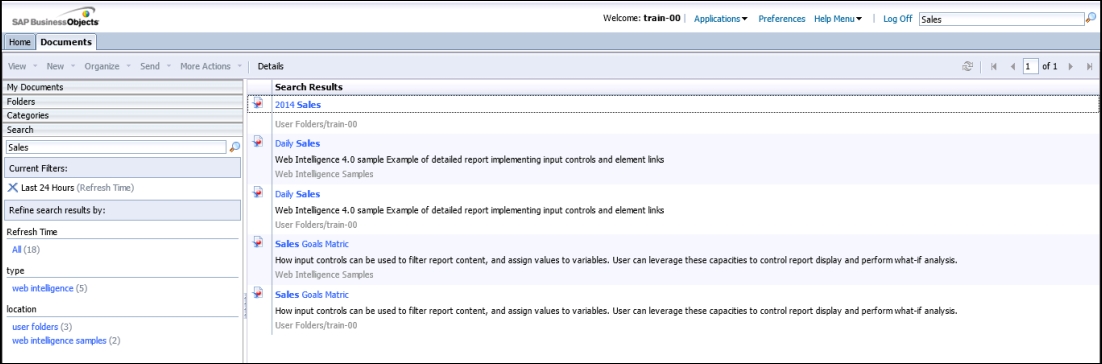This screenshot has height=364, width=1102.
Task: Open the Applications dropdown menu
Action: [x=720, y=19]
